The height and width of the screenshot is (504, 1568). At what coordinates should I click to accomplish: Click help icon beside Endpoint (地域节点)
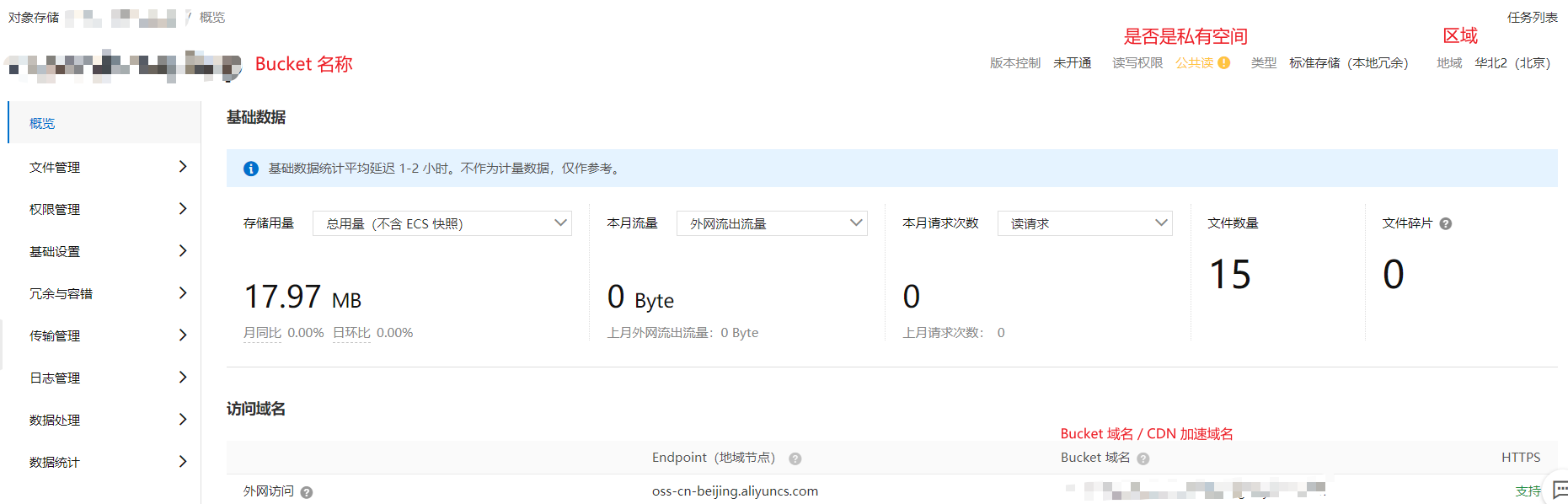tap(795, 458)
